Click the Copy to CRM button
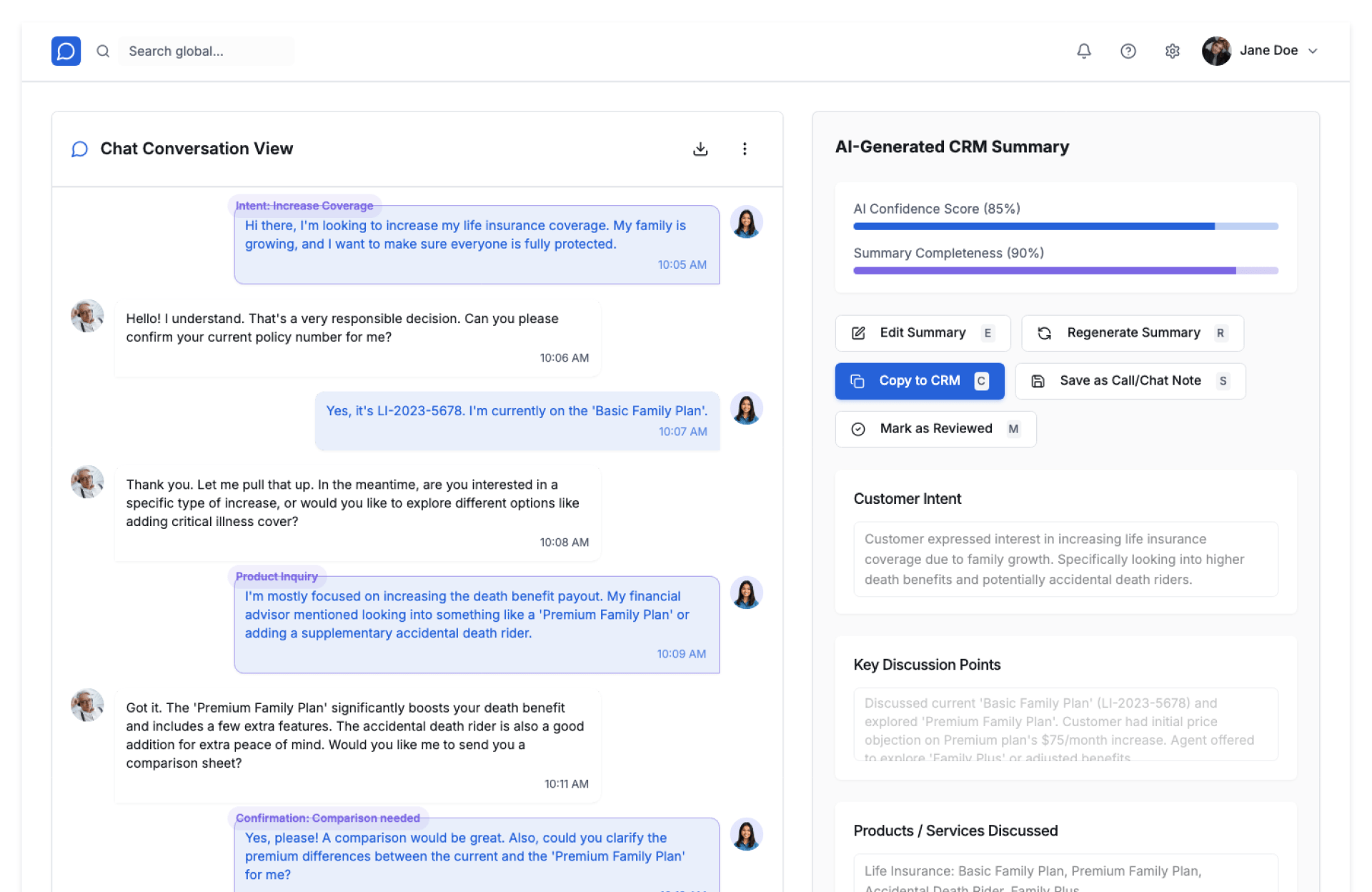This screenshot has height=892, width=1372. [x=919, y=381]
